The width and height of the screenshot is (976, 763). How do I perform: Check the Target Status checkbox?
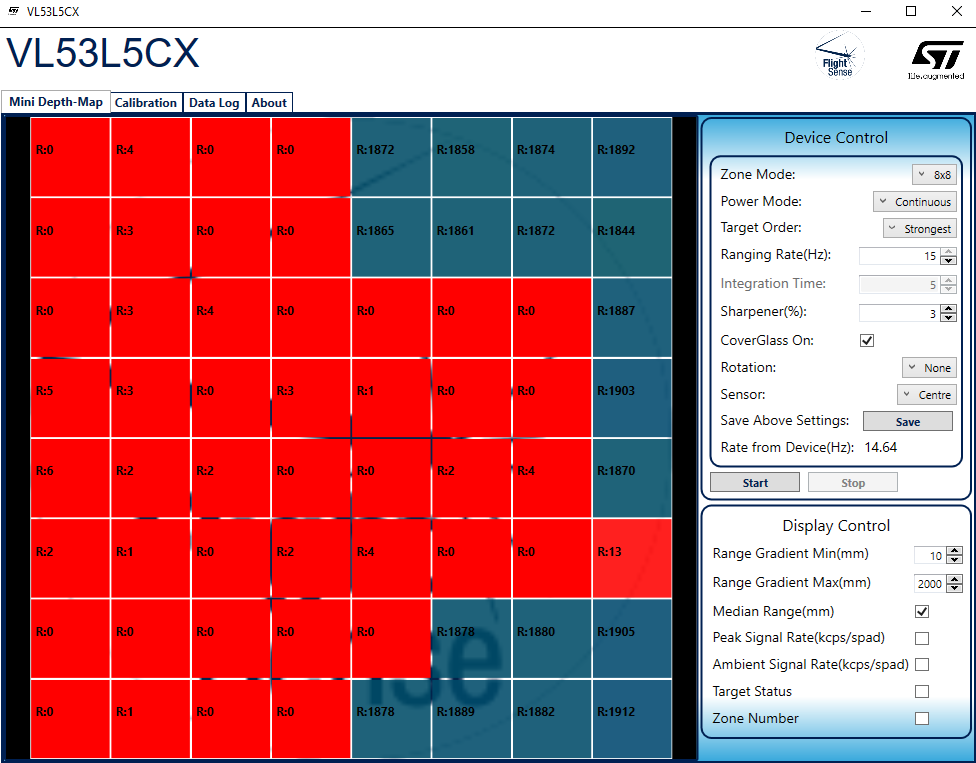pos(922,691)
